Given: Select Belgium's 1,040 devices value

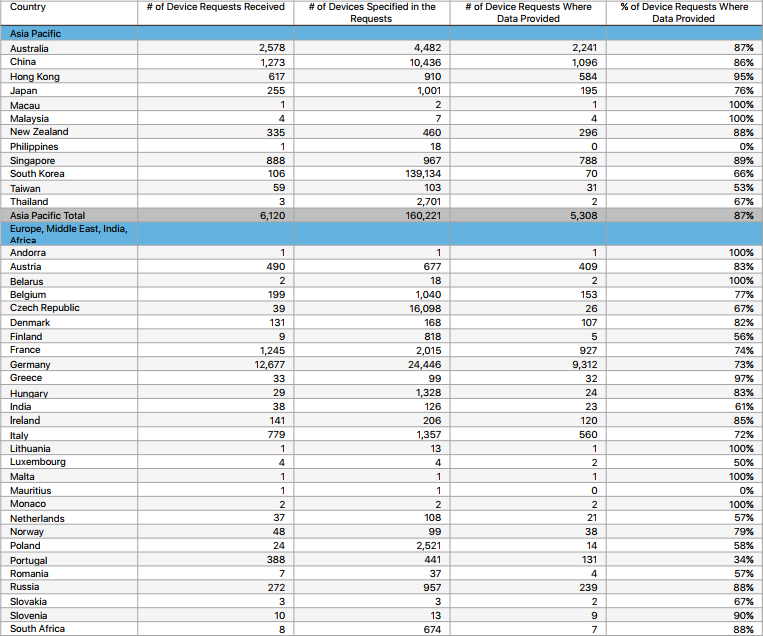Looking at the screenshot, I should pyautogui.click(x=429, y=294).
